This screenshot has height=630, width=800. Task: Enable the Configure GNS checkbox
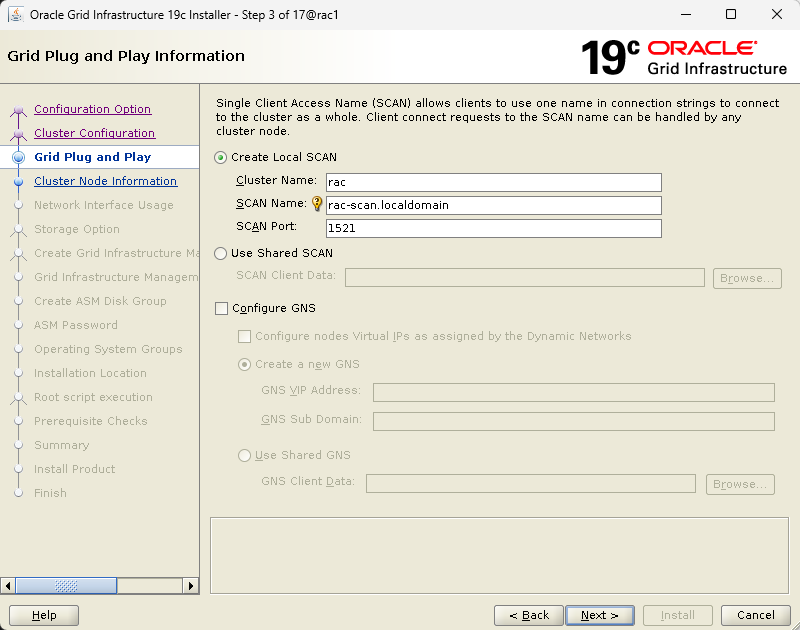coord(221,309)
